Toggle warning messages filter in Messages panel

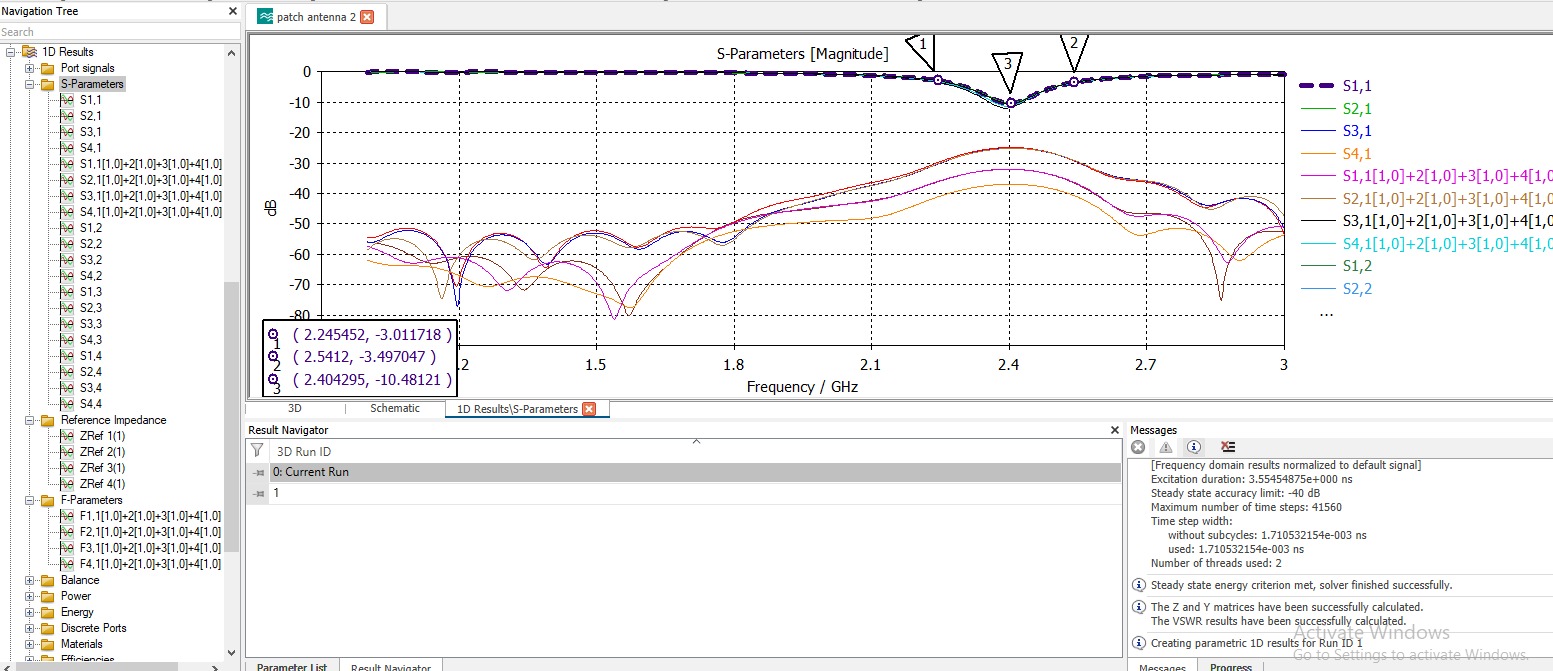1165,447
